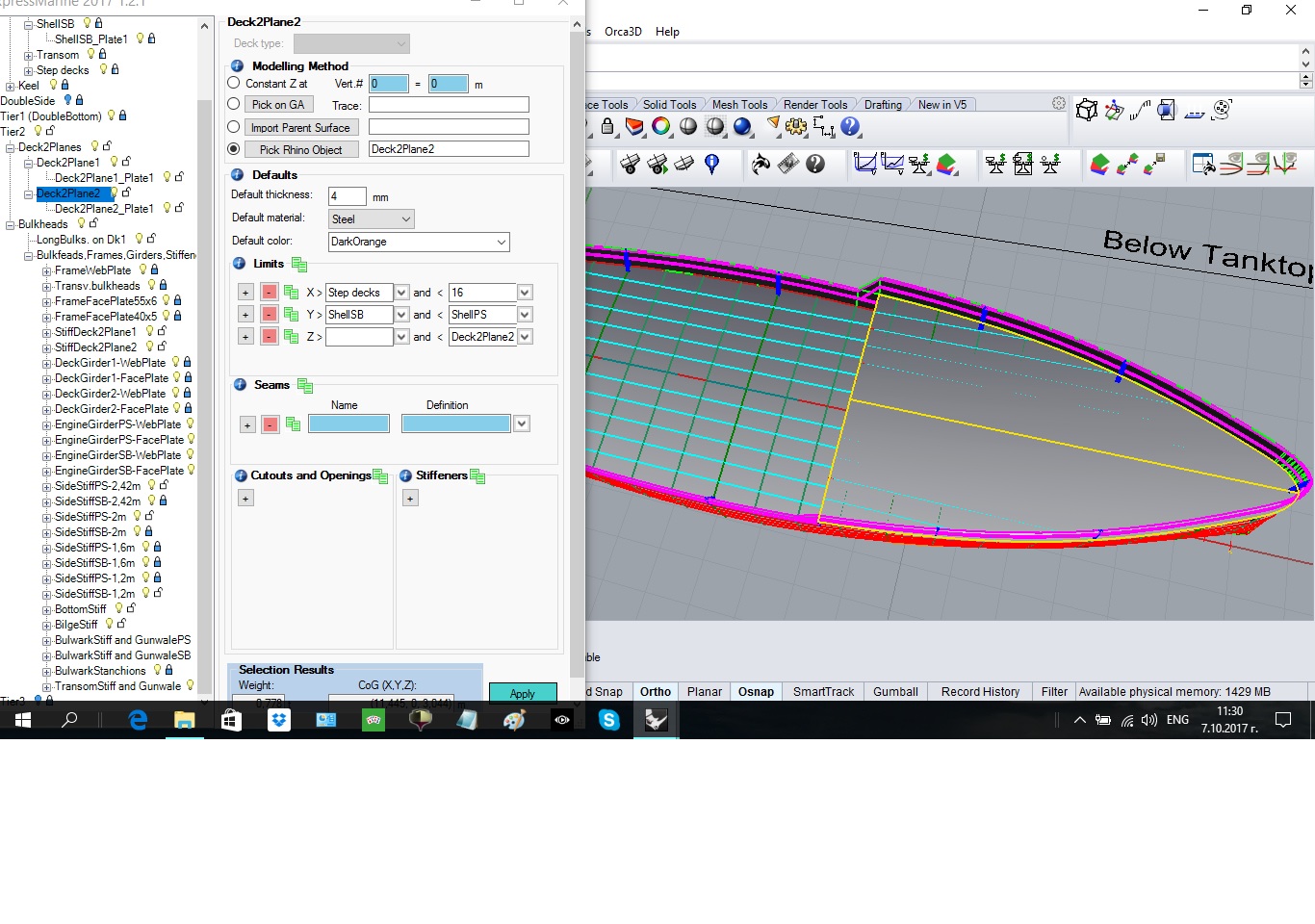Click the blue help question mark icon
The width and height of the screenshot is (1315, 924).
(x=850, y=126)
